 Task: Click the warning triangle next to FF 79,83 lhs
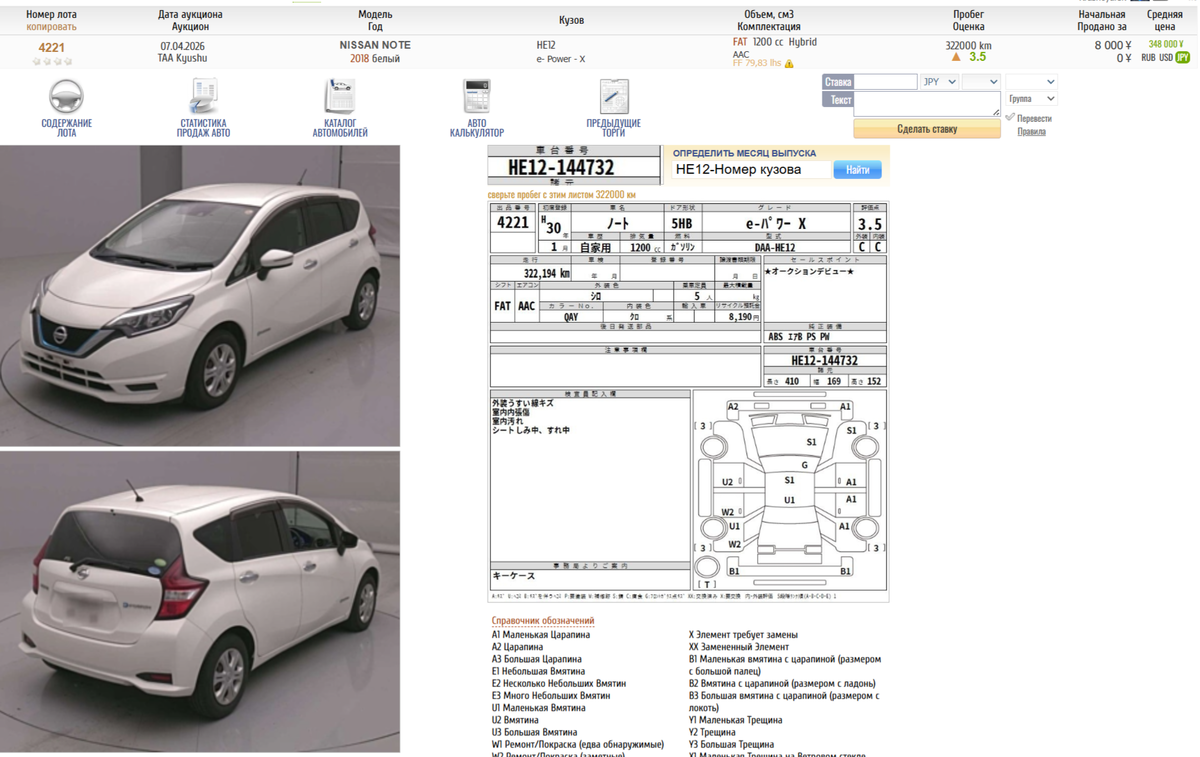pos(790,64)
